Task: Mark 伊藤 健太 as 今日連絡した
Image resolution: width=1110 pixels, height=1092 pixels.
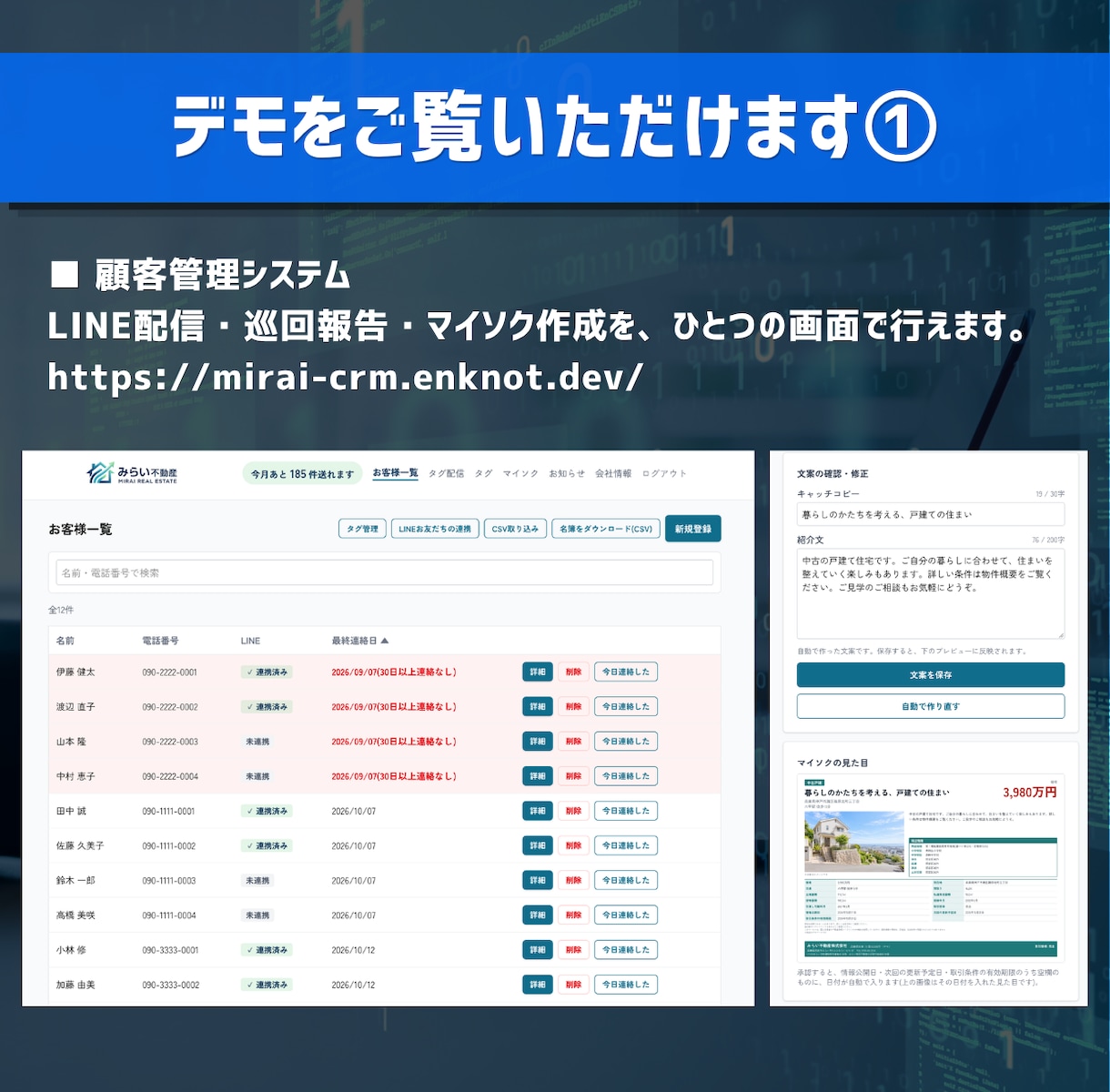Action: (625, 672)
